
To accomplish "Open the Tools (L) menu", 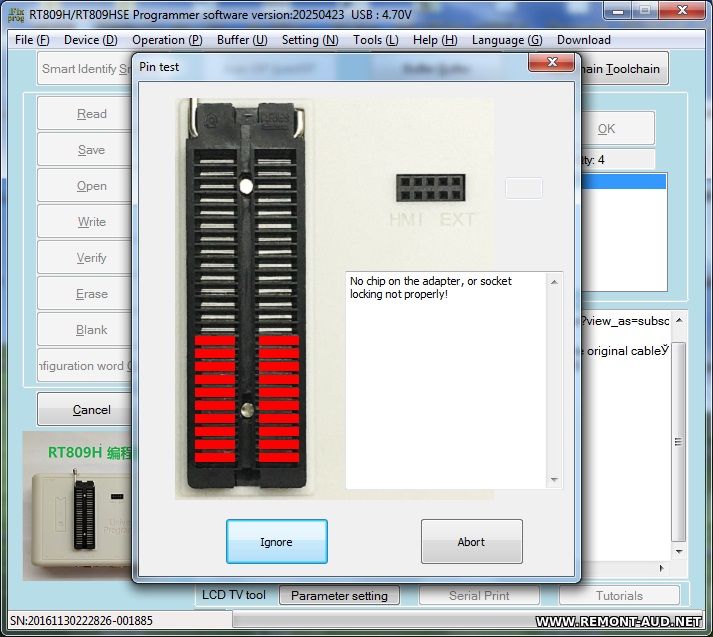I will [376, 40].
